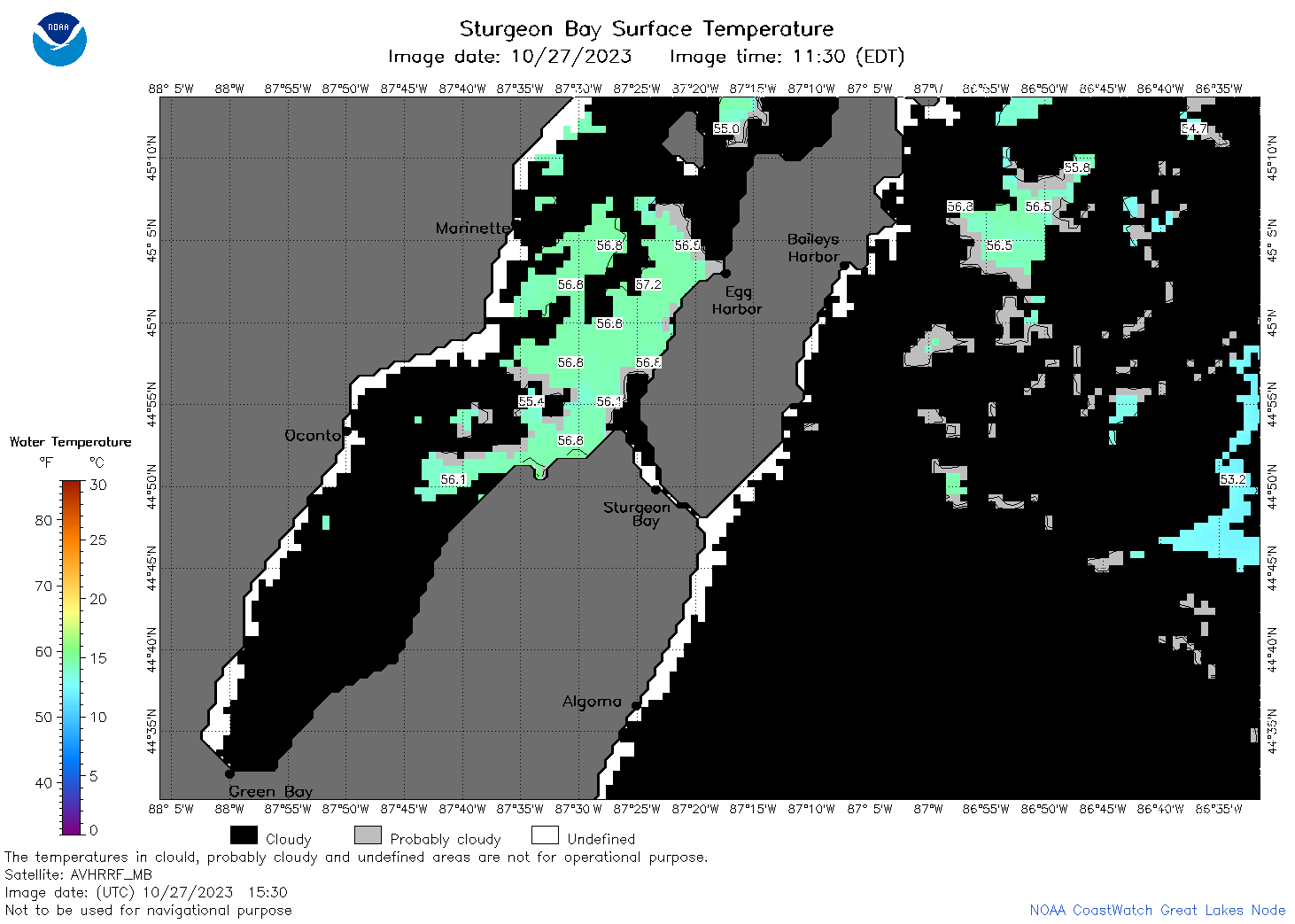Click the Image time 11:30 (EDT) text
Screen dimensions: 1295x924
(x=787, y=57)
